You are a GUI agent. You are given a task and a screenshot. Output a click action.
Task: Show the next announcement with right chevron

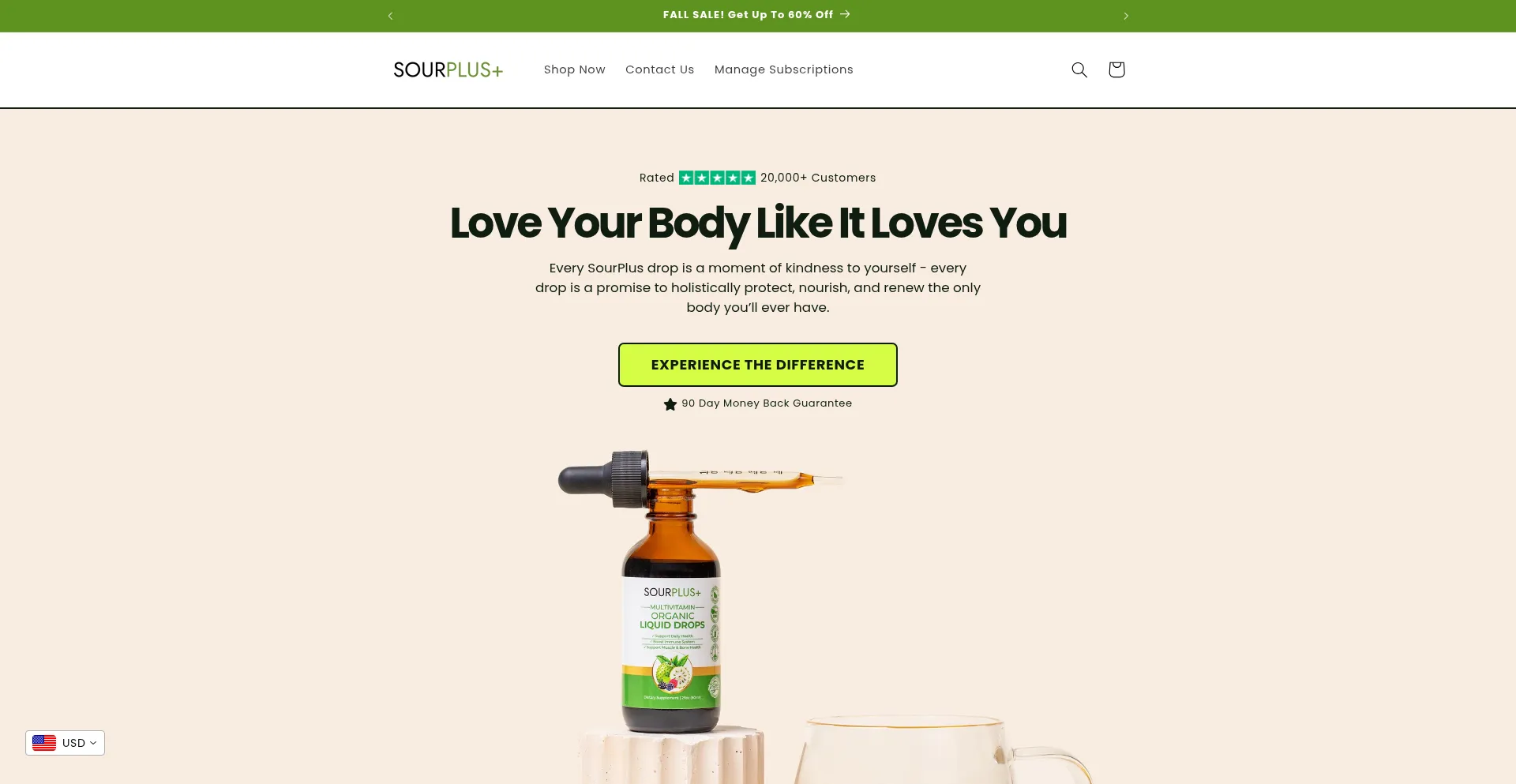tap(1126, 16)
